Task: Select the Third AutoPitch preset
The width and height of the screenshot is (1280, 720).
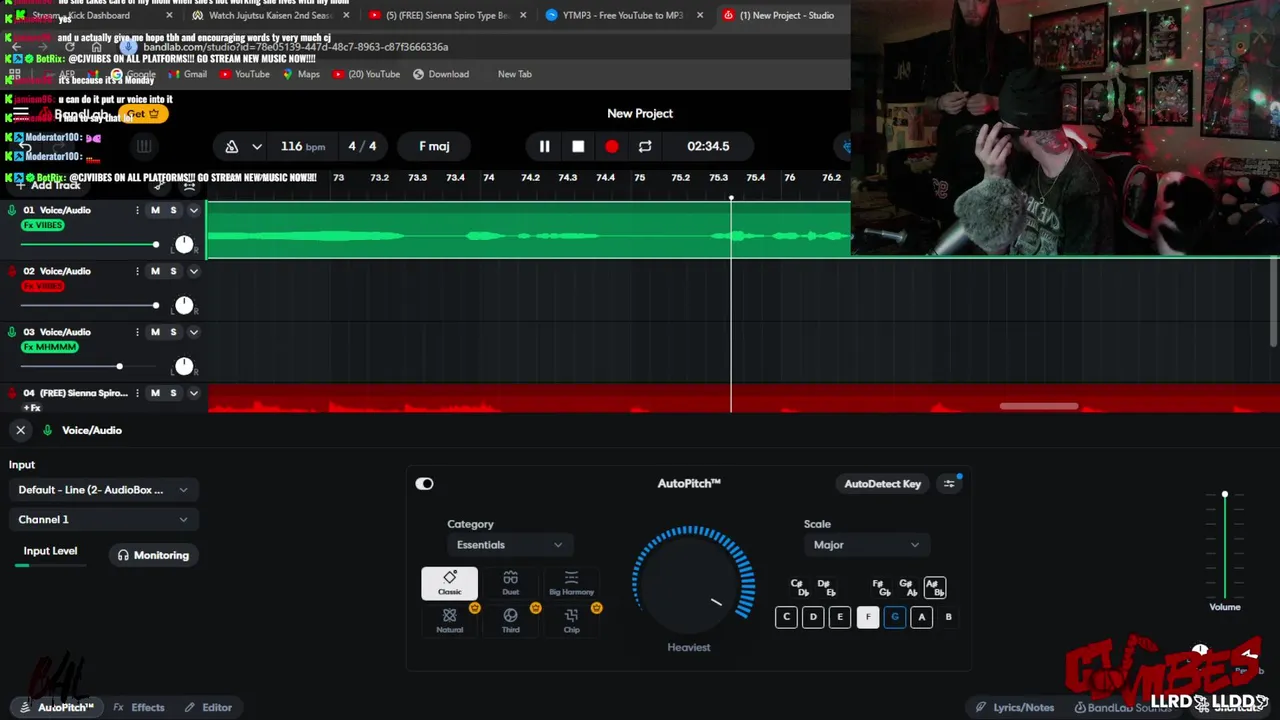Action: [510, 620]
